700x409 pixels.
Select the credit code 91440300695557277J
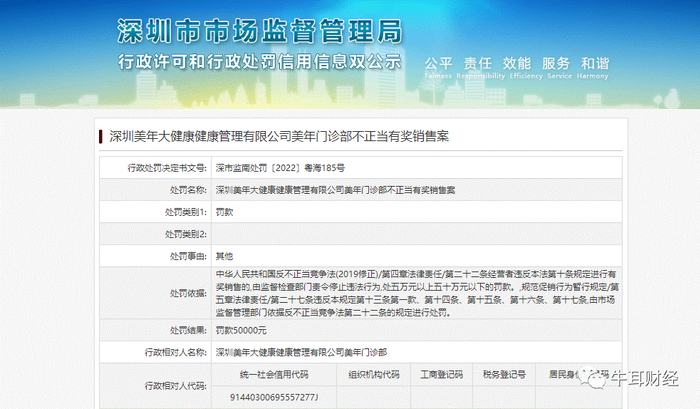pyautogui.click(x=274, y=397)
